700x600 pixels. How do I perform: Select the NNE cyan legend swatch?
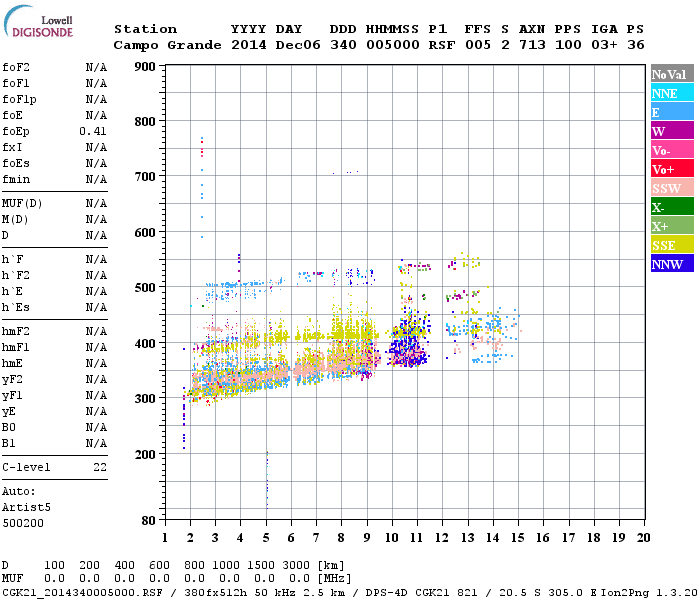click(672, 92)
